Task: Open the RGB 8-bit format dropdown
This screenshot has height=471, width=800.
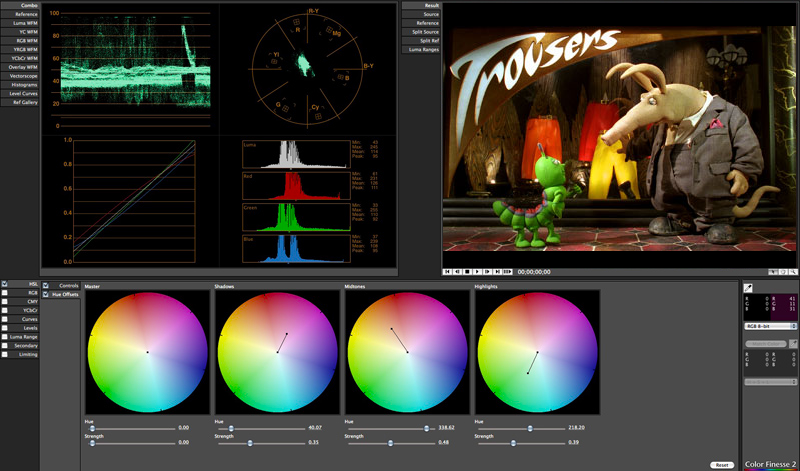Action: coord(770,326)
